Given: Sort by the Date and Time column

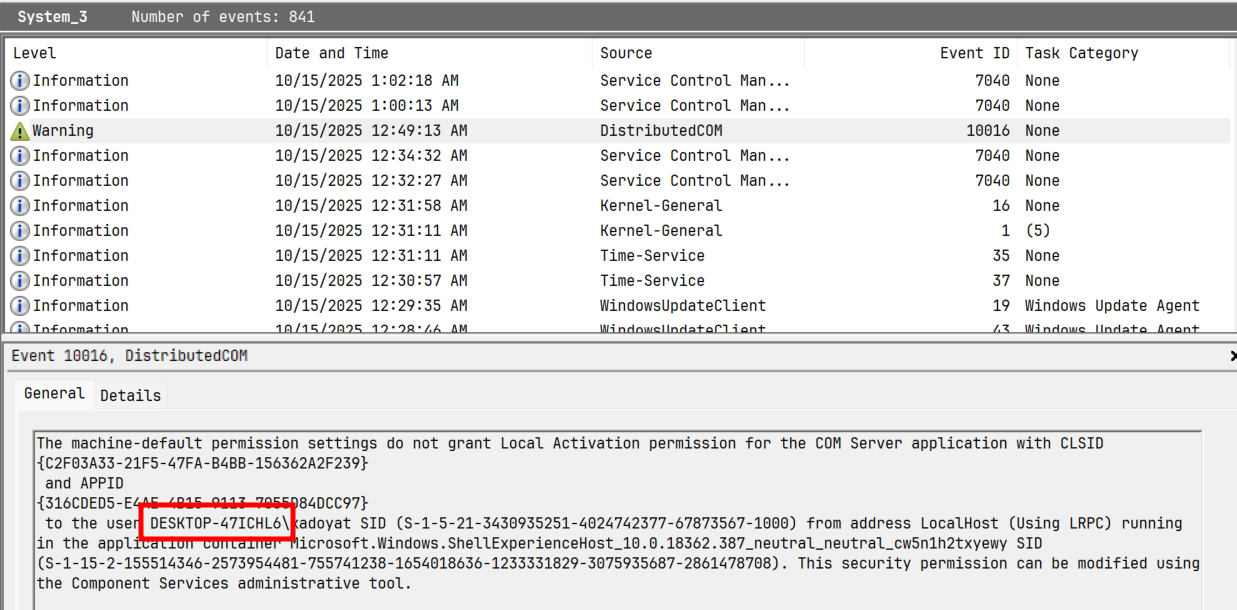Looking at the screenshot, I should pos(332,53).
